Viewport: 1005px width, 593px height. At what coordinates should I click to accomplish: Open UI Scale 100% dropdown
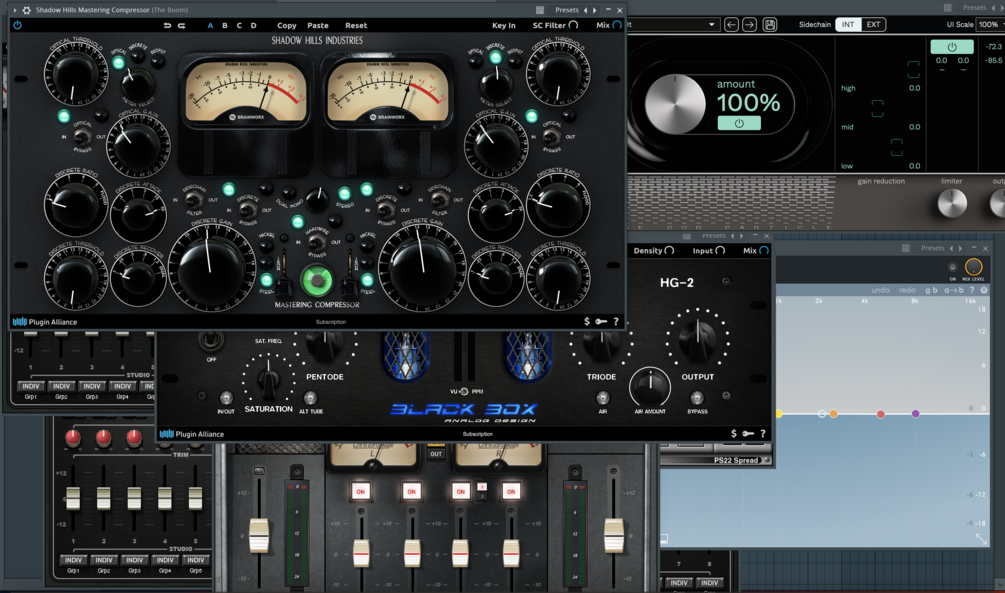[x=990, y=24]
